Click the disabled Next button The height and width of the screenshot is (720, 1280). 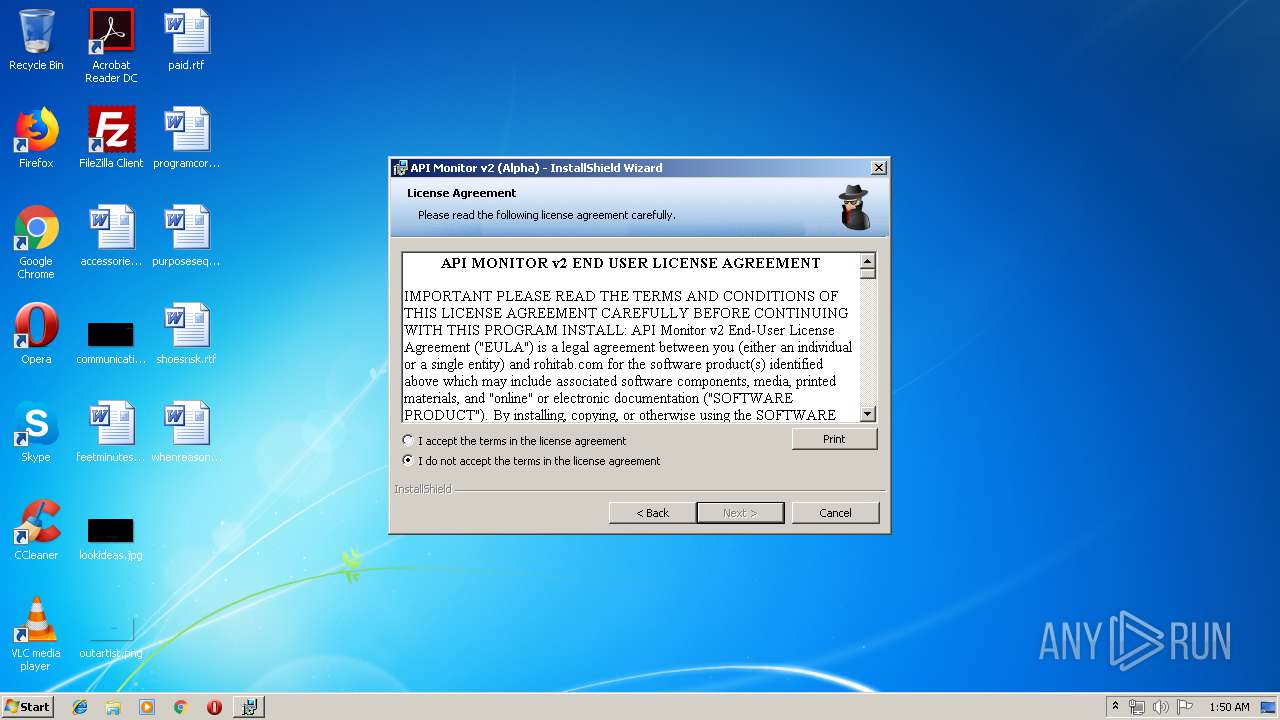740,513
